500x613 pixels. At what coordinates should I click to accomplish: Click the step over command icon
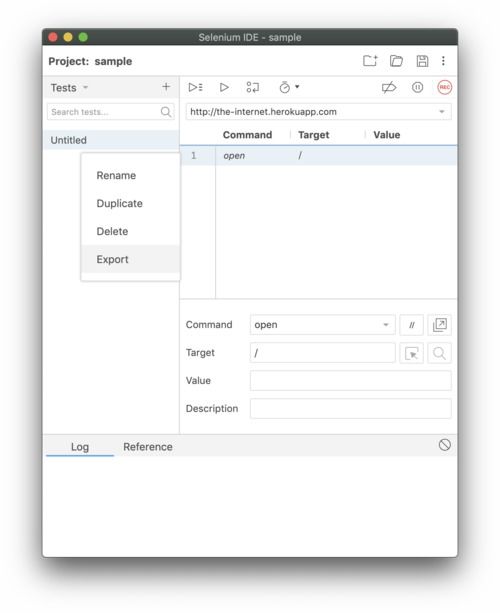point(253,87)
